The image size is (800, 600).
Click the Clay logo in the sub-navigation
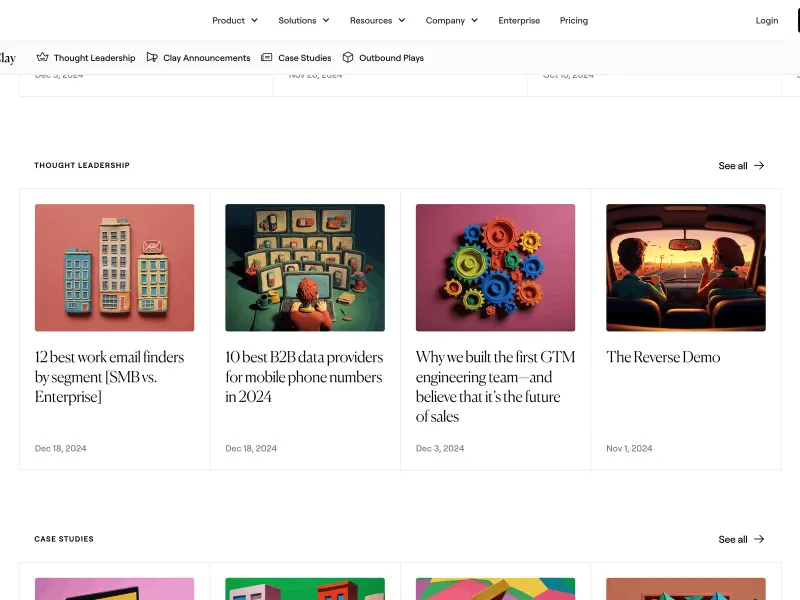(7, 58)
